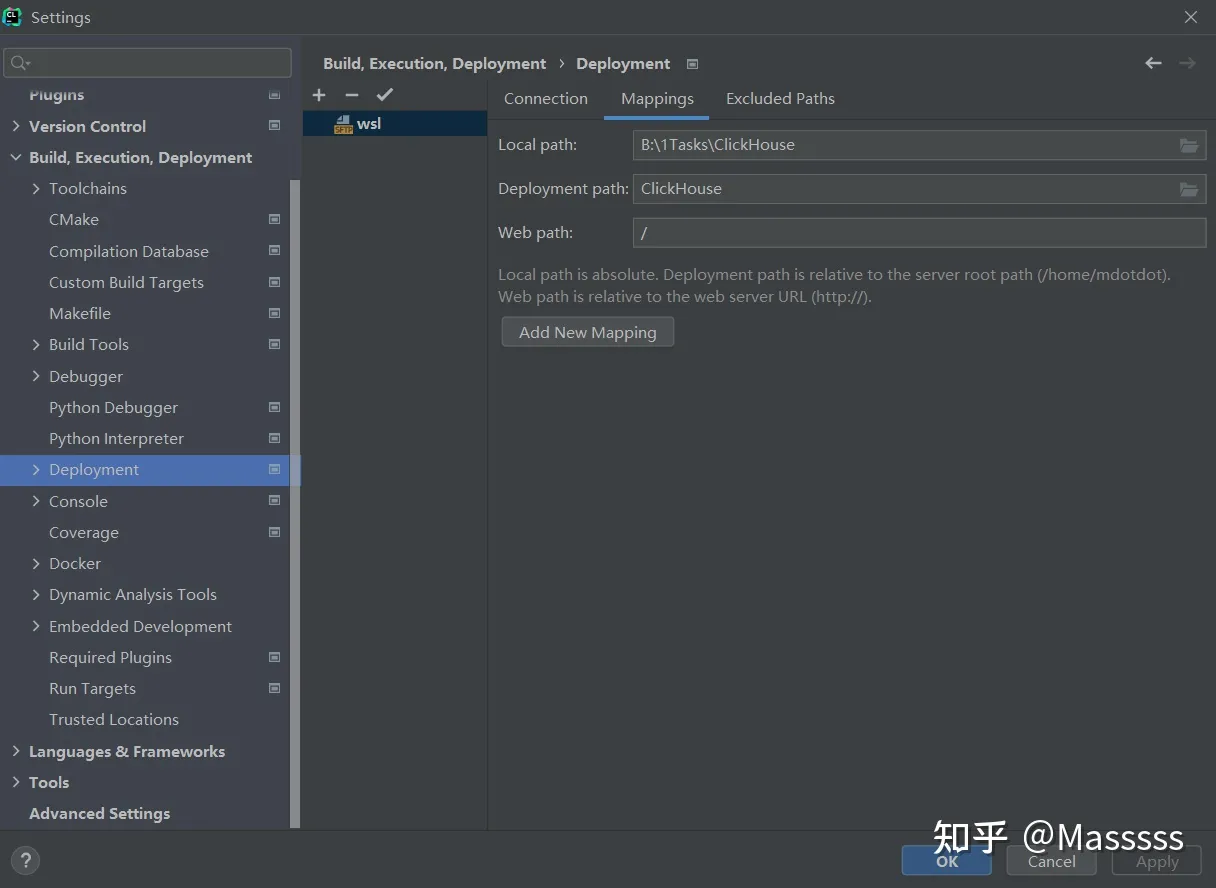Open help question mark icon
The width and height of the screenshot is (1216, 888).
point(25,860)
